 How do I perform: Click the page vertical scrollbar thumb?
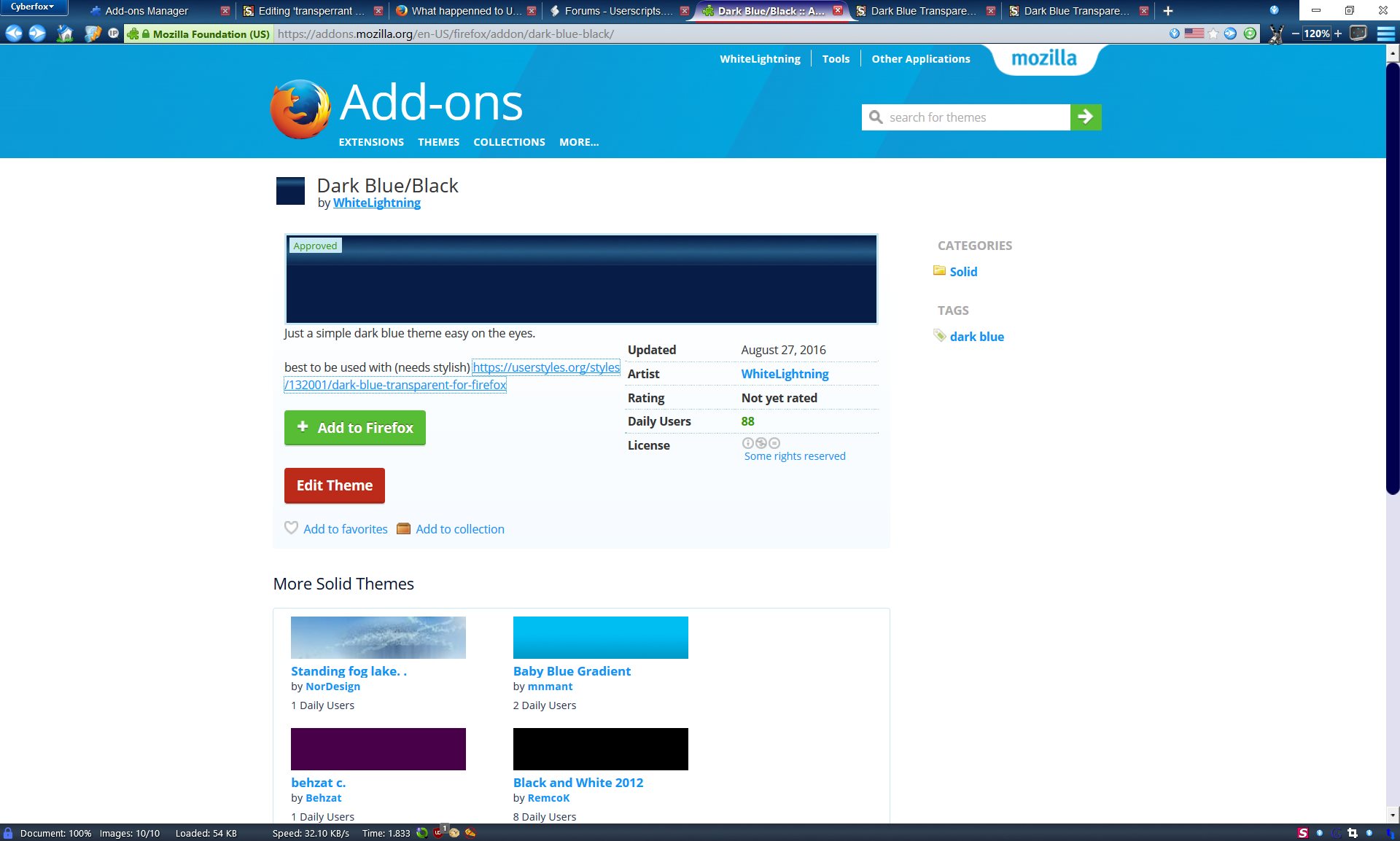(x=1393, y=277)
